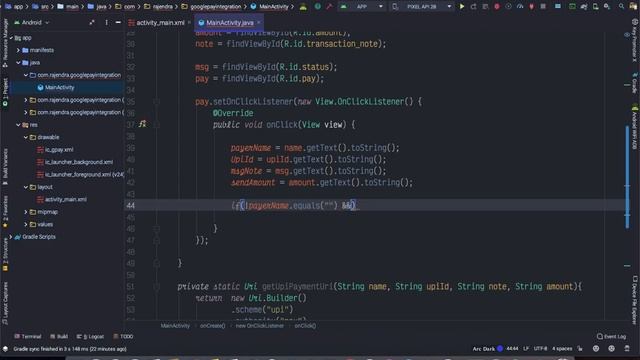
Task: Open the APP run configuration dropdown
Action: pos(362,7)
